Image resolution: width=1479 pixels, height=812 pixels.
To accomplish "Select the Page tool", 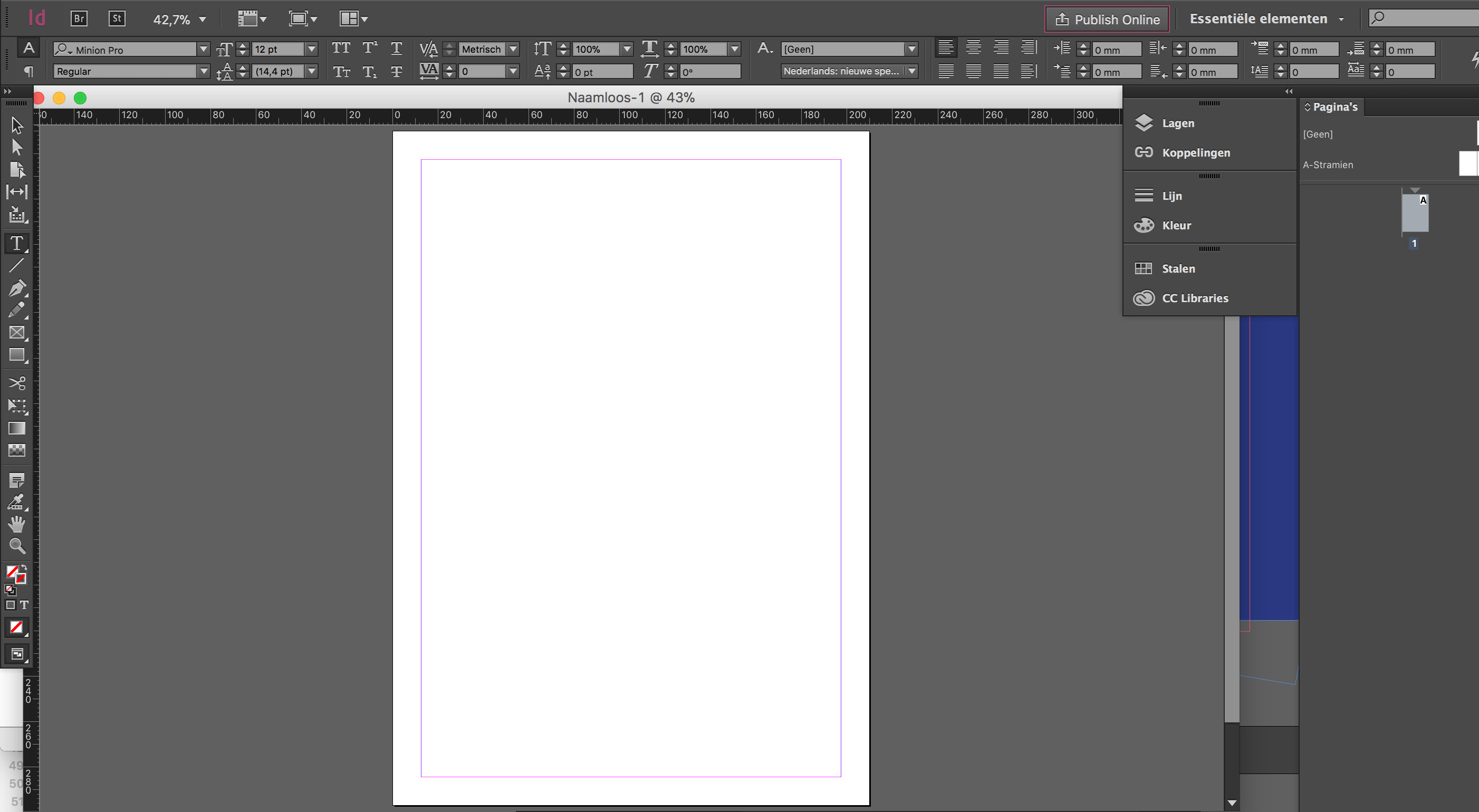I will tap(17, 169).
